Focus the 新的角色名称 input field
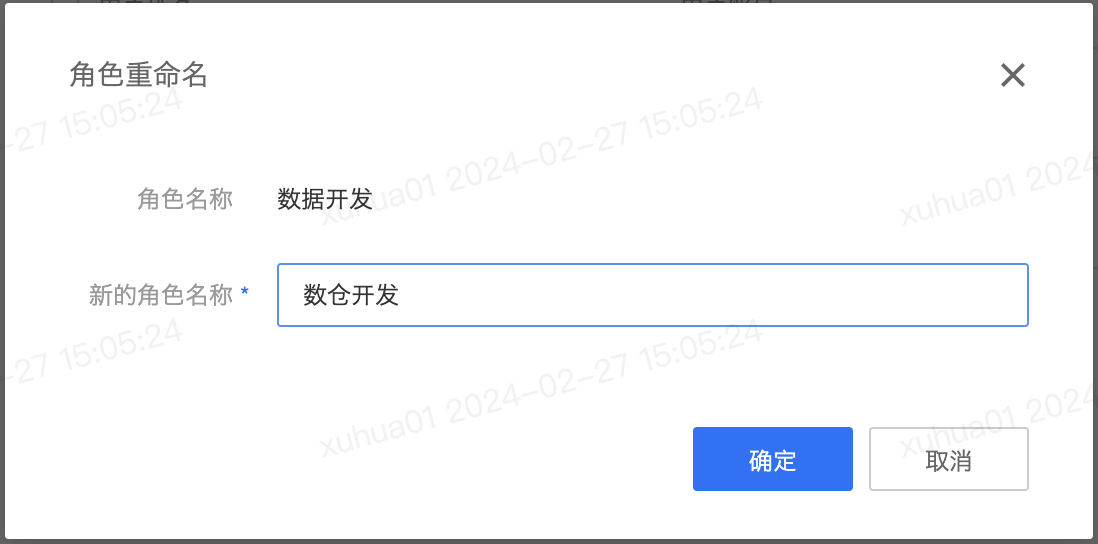The height and width of the screenshot is (544, 1098). [x=653, y=295]
